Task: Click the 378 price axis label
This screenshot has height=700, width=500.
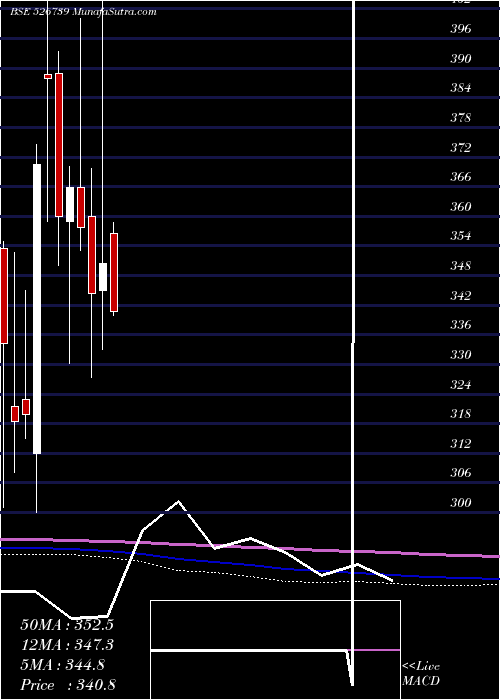Action: pyautogui.click(x=461, y=118)
